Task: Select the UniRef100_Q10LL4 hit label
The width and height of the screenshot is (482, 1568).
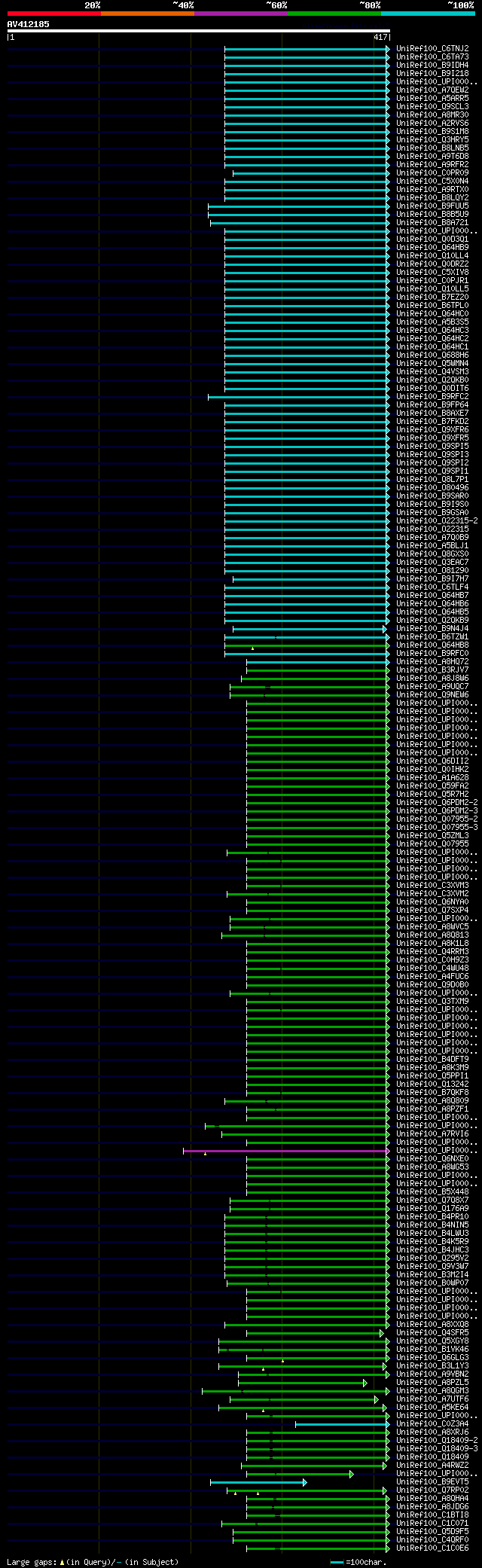Action: coord(432,256)
